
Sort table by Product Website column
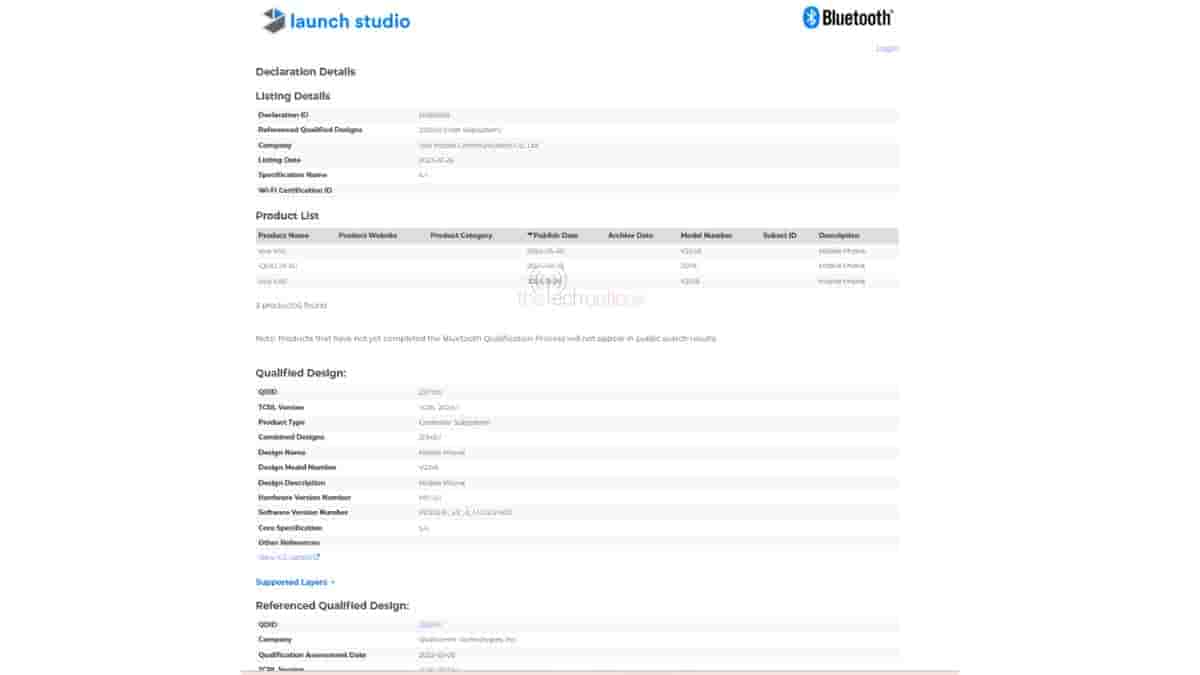click(x=368, y=236)
